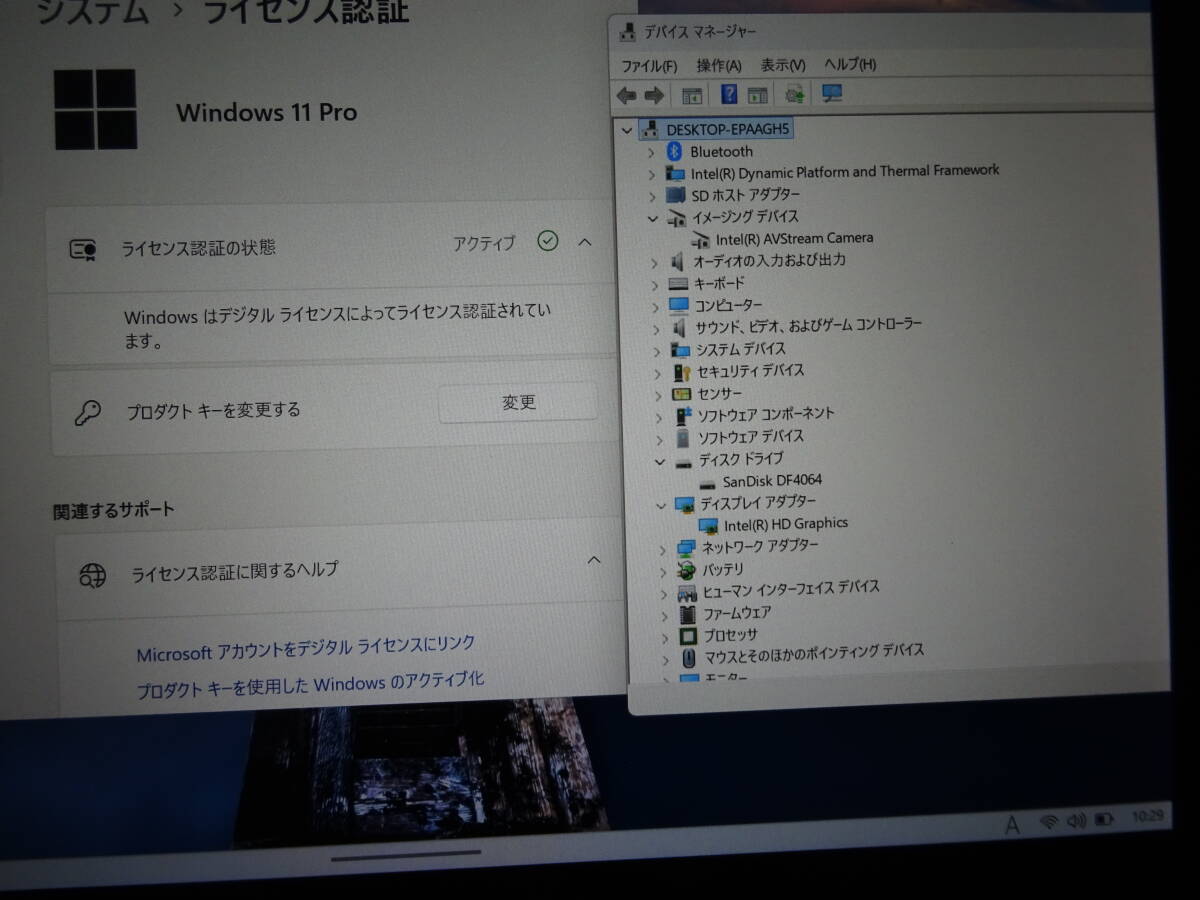Open the 表示(V) menu
Image resolution: width=1200 pixels, height=900 pixels.
(x=783, y=65)
